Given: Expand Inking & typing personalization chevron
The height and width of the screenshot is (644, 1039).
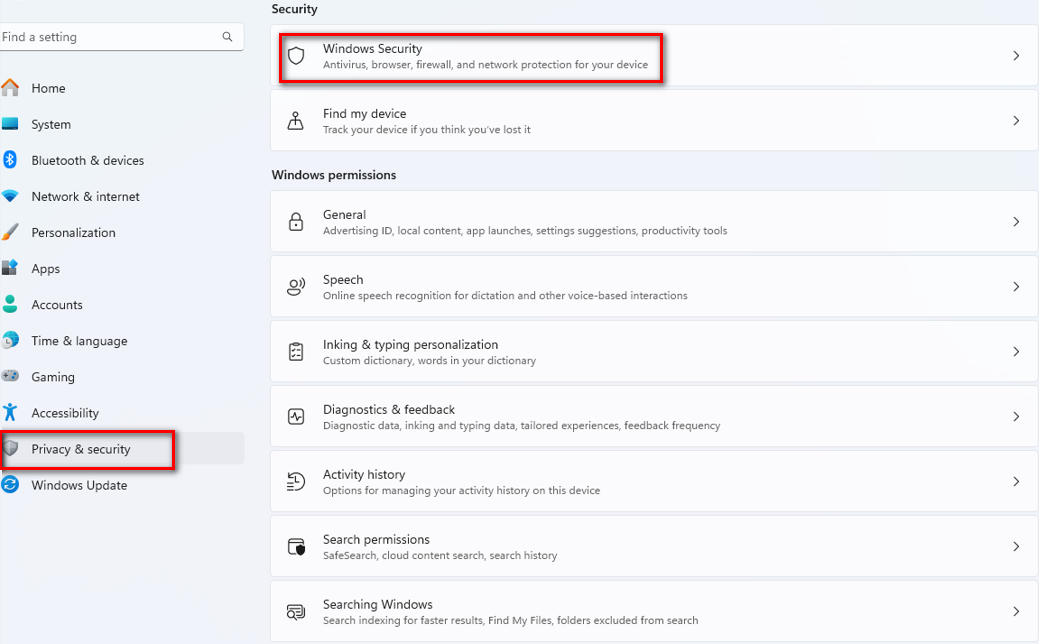Looking at the screenshot, I should point(1016,351).
